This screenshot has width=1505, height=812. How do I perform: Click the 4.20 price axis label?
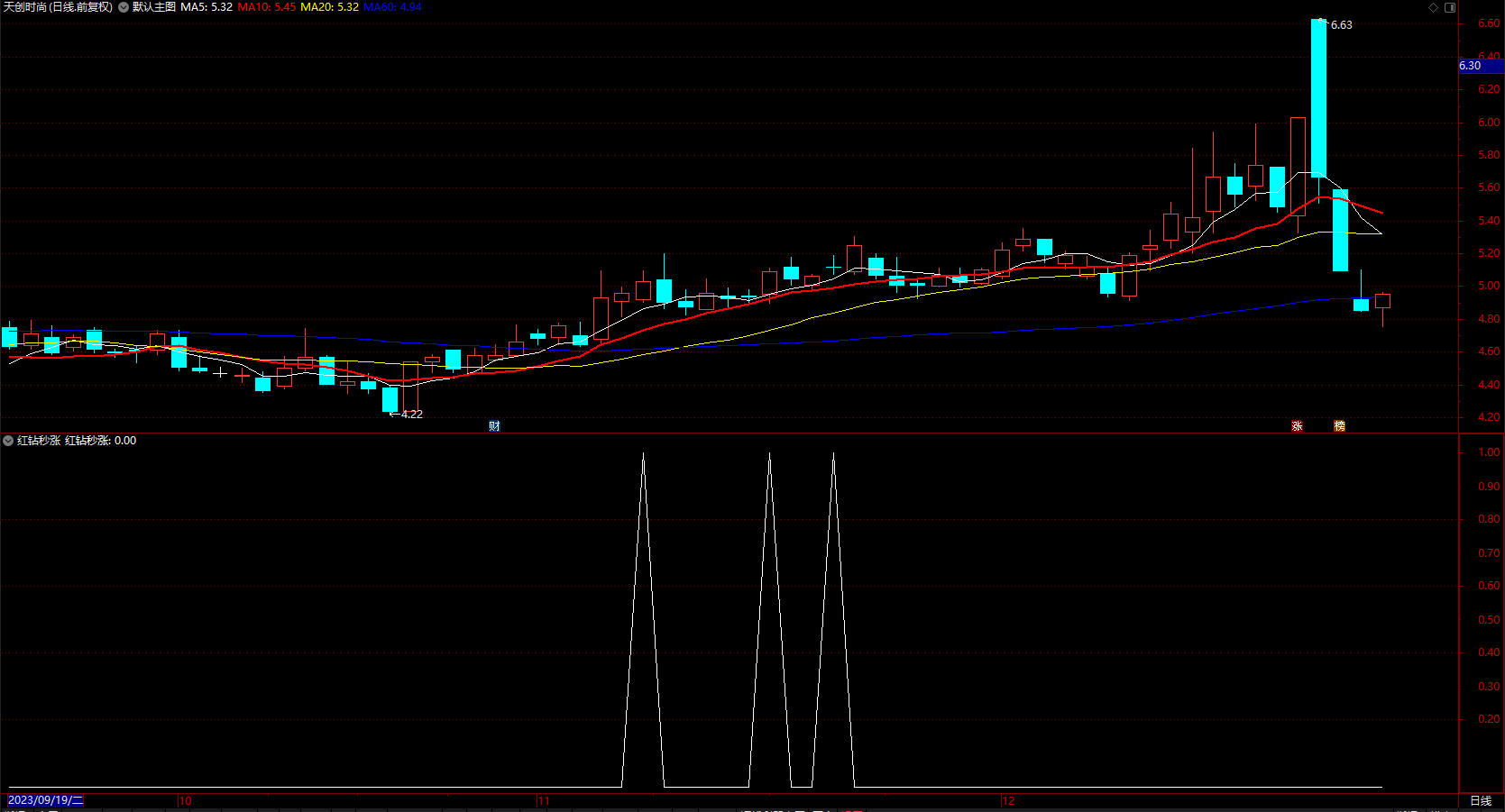(x=1489, y=417)
